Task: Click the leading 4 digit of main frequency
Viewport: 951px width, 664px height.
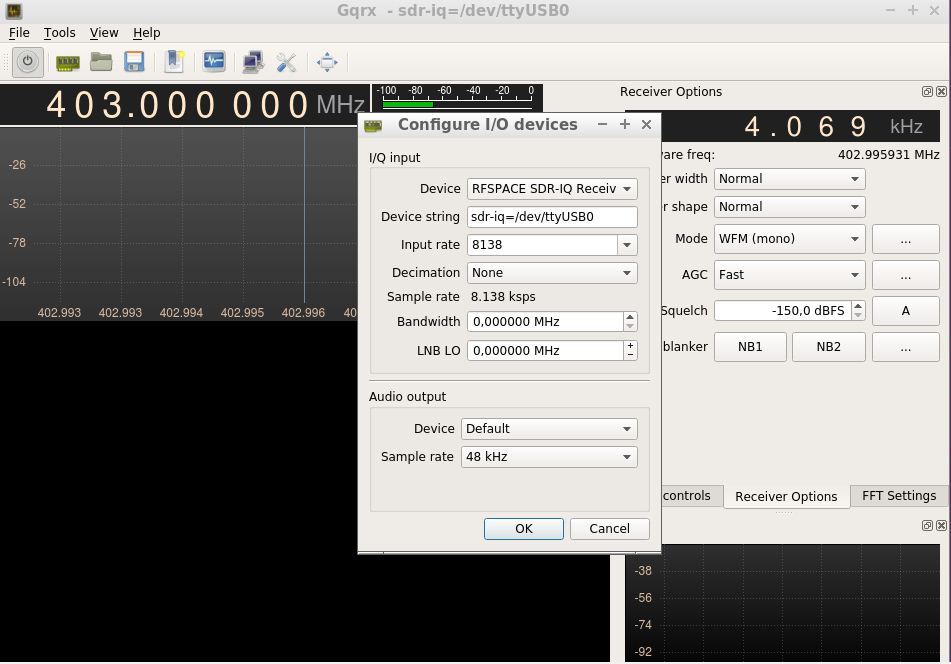Action: (x=56, y=104)
